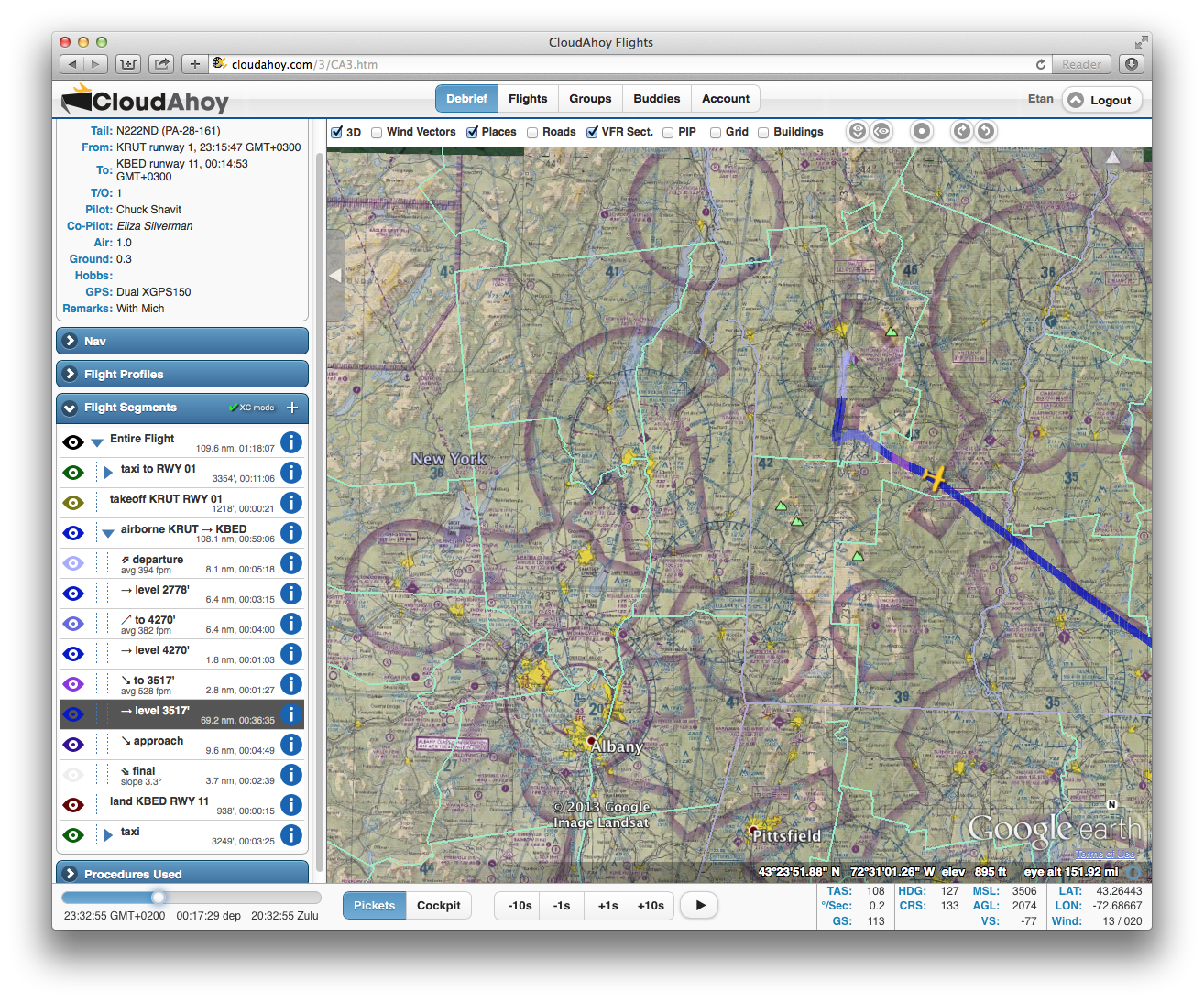Click the browser downloads icon
Image resolution: width=1204 pixels, height=1002 pixels.
(x=1133, y=64)
